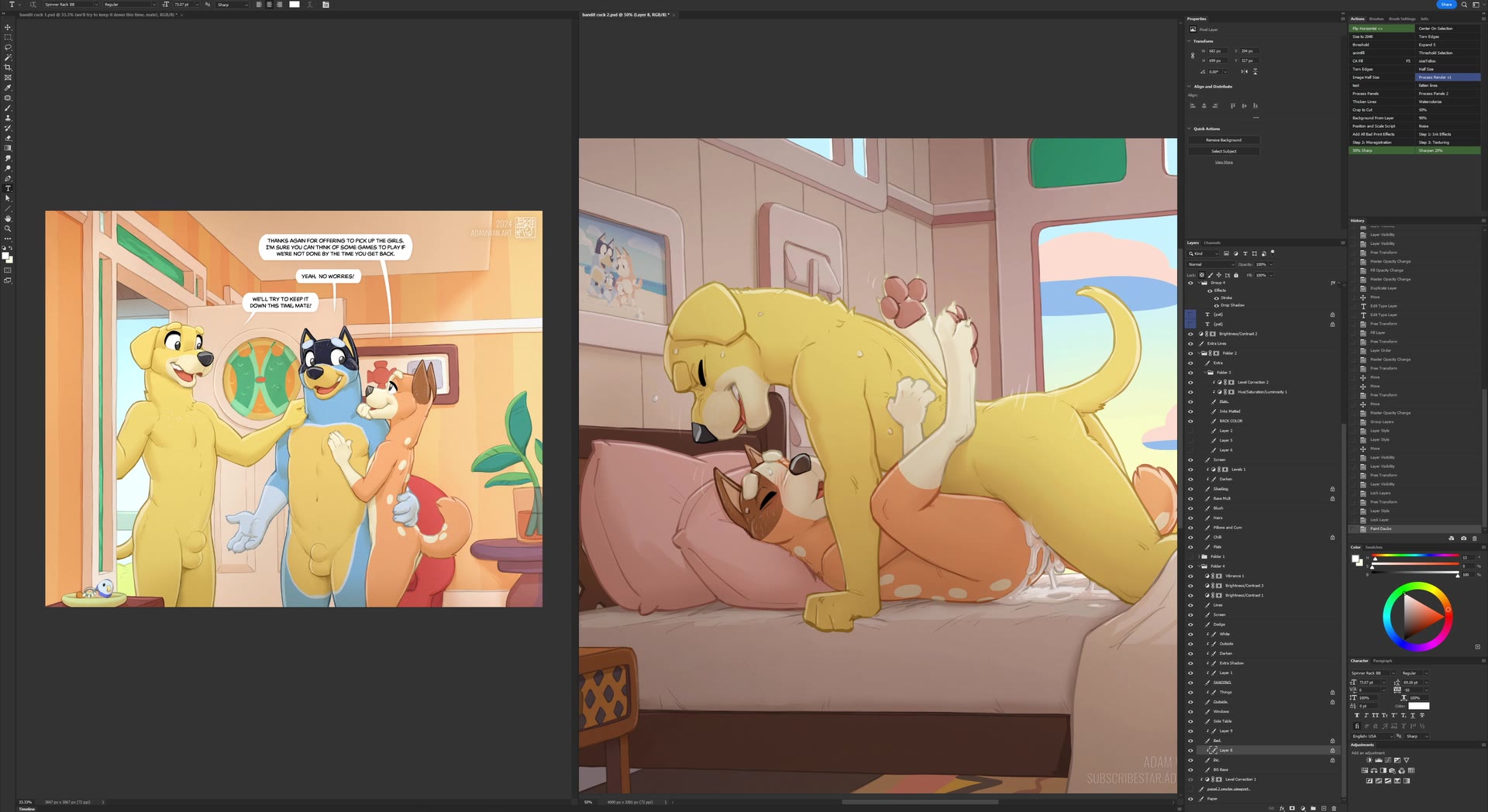Run the Flip Horizontal action
The image size is (1488, 812).
click(x=1382, y=29)
